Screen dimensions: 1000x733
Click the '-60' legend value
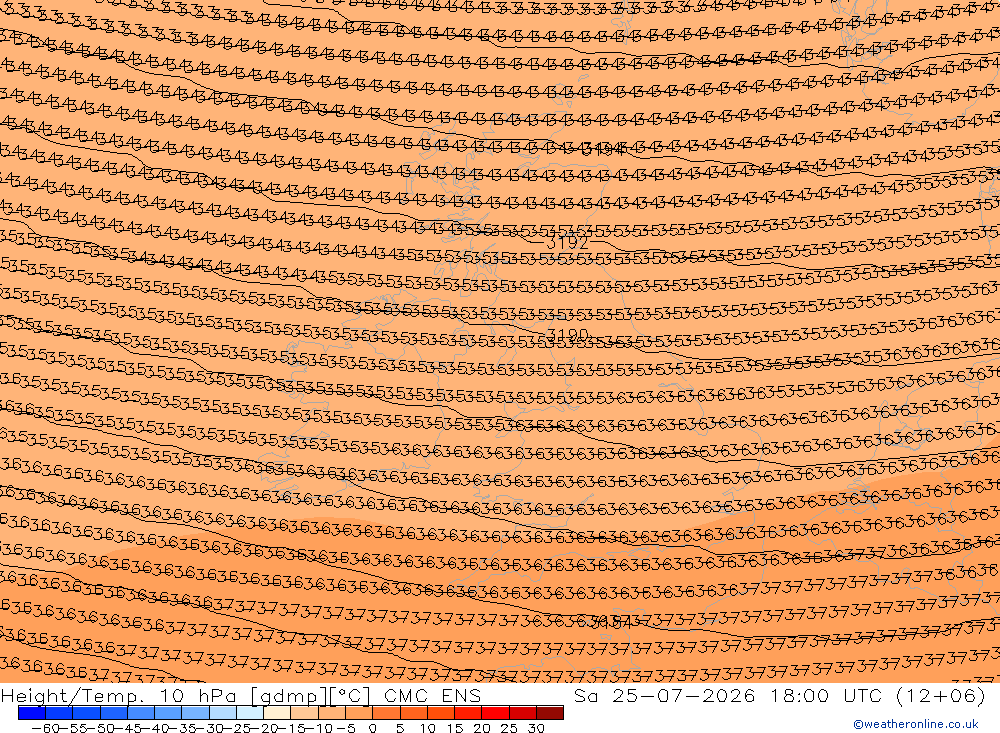[x=45, y=728]
